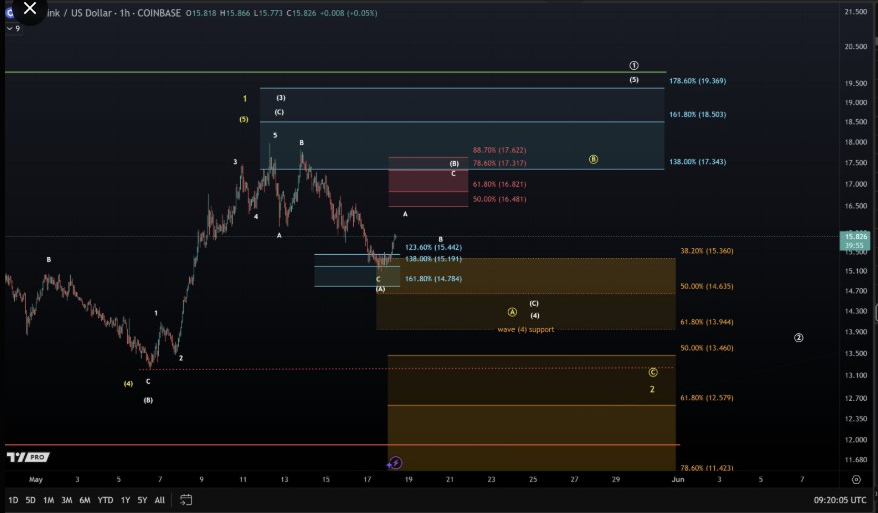Select the 50.00% (13.460) level label
Image resolution: width=878 pixels, height=513 pixels.
(x=707, y=348)
